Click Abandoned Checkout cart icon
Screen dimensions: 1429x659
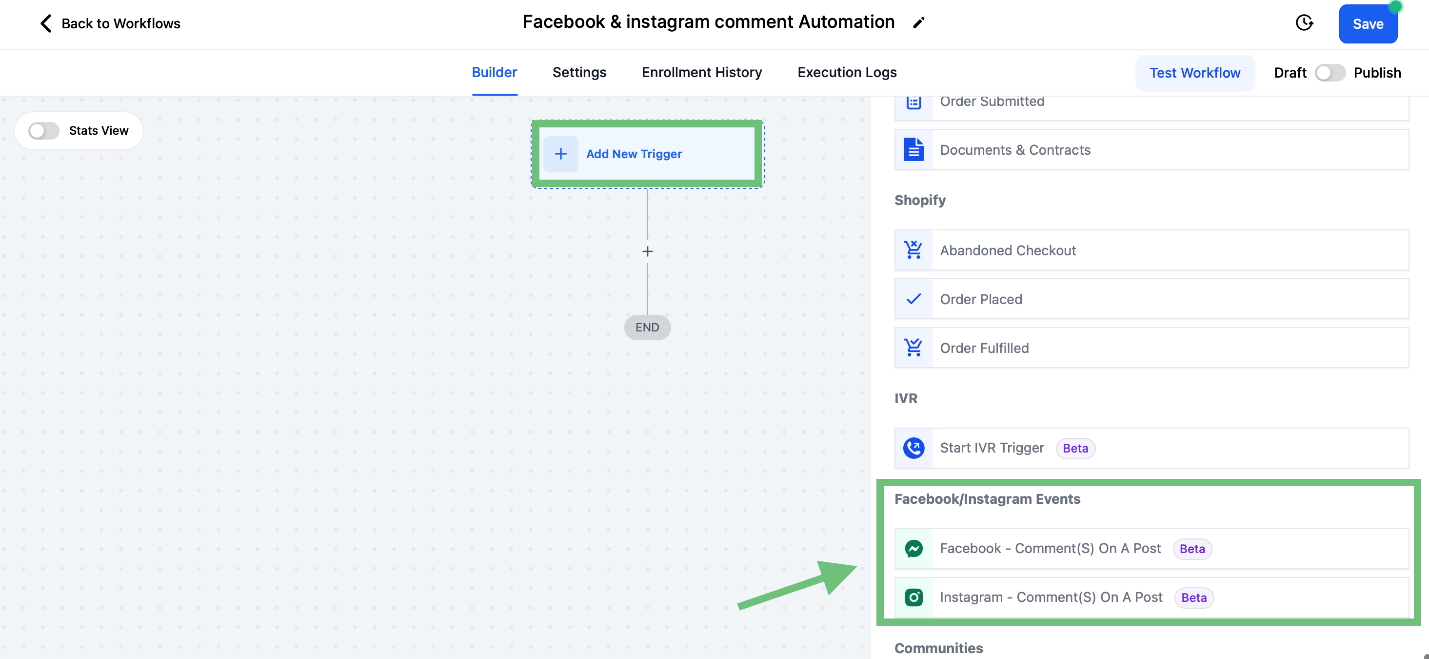(914, 250)
